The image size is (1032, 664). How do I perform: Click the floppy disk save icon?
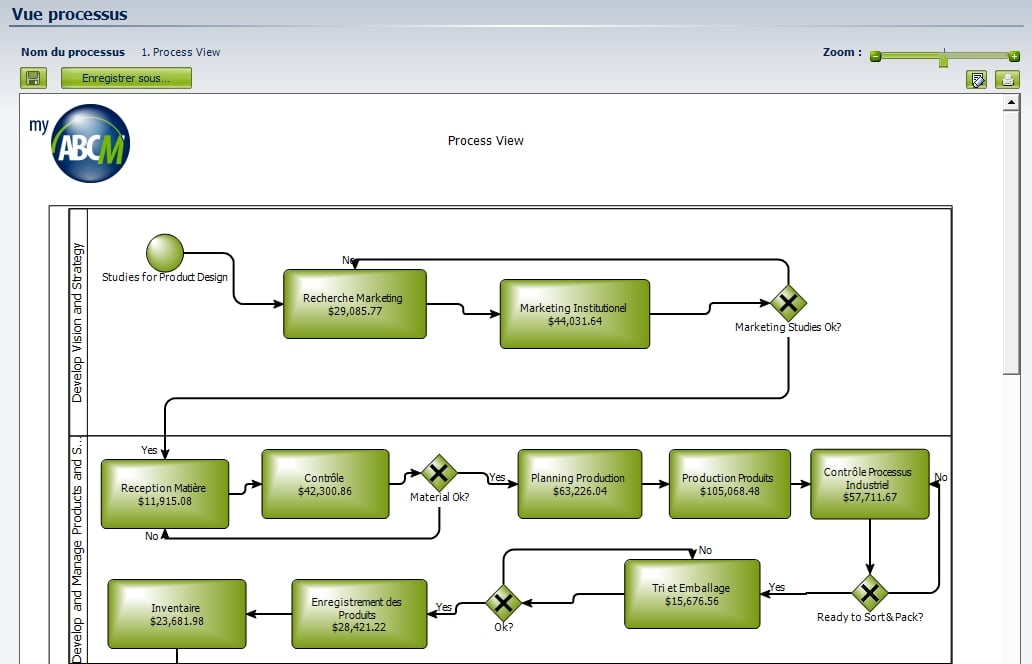pos(34,78)
